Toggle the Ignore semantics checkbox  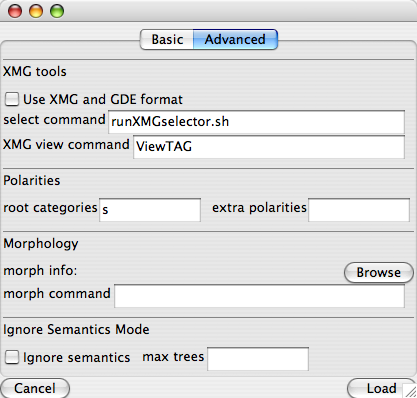point(12,357)
